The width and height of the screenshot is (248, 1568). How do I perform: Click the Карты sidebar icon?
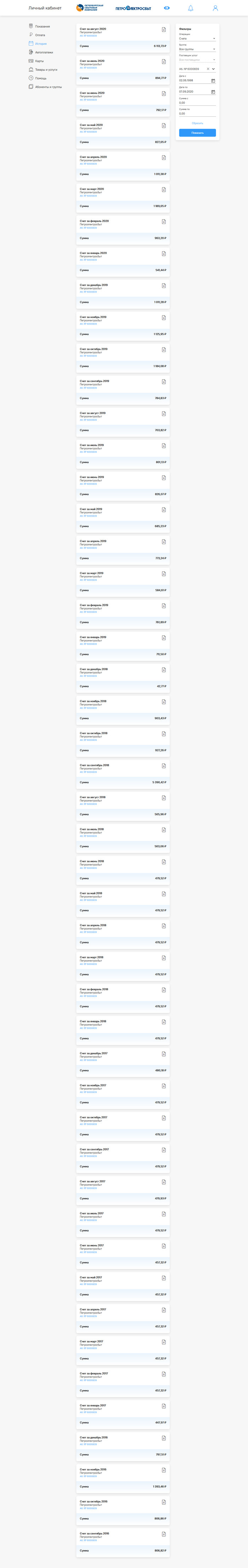(31, 61)
